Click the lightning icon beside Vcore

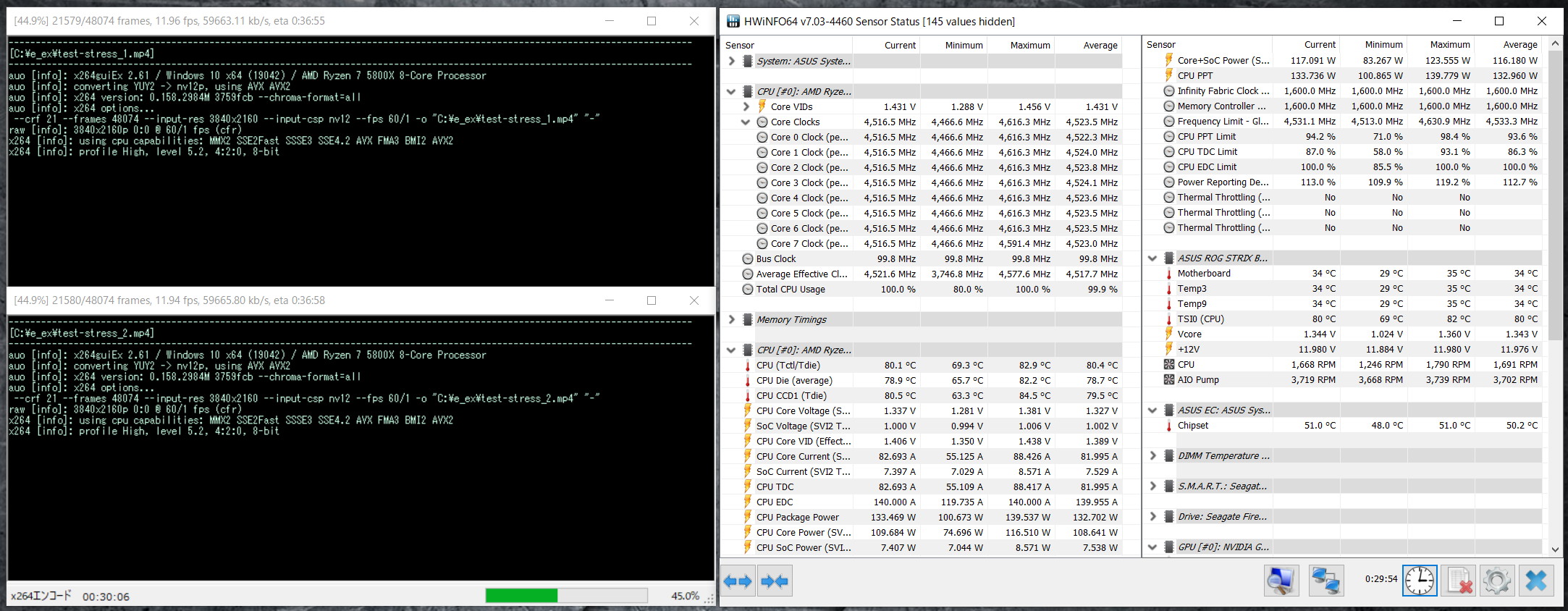tap(1168, 334)
